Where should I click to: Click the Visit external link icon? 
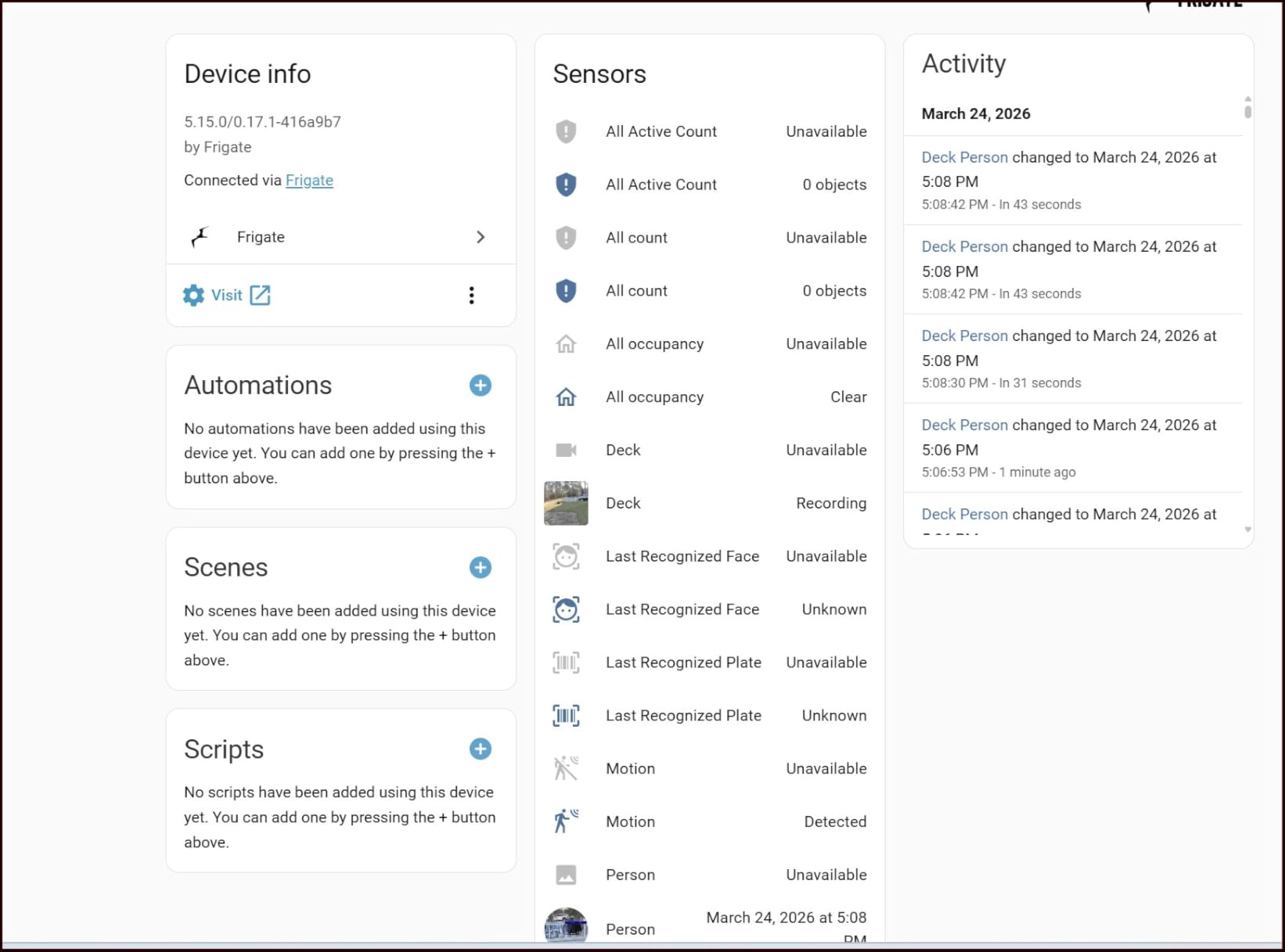point(260,295)
